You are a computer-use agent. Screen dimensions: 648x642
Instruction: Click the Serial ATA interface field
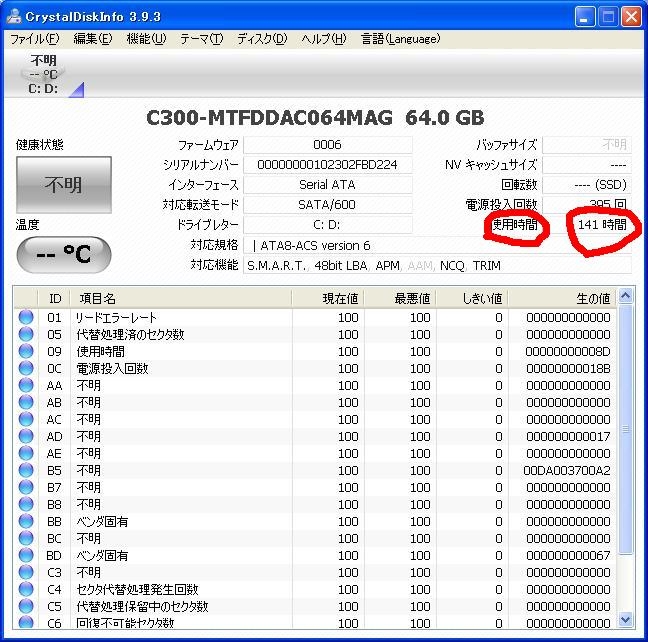pos(328,184)
